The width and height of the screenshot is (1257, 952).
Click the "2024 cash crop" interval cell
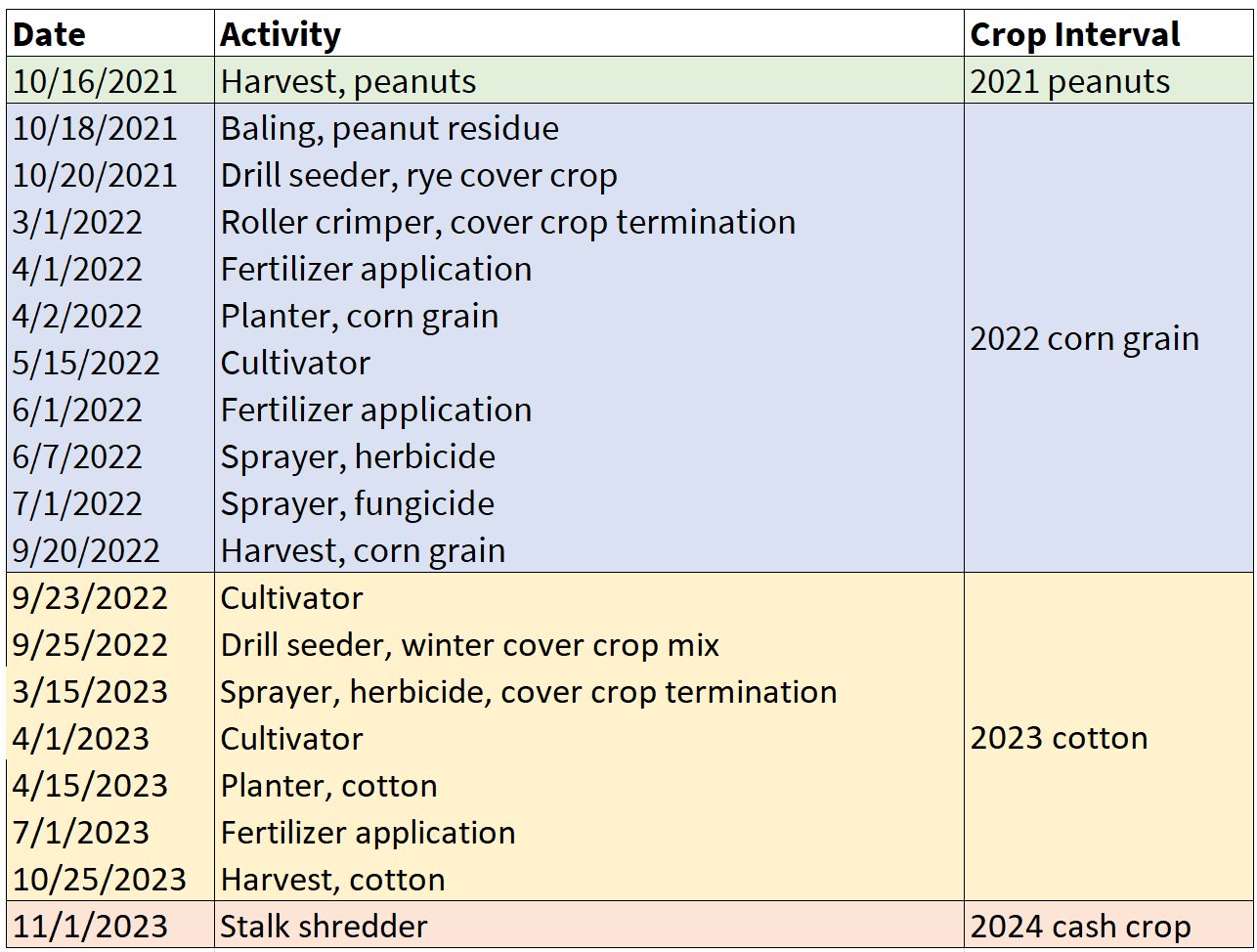pyautogui.click(x=1080, y=927)
